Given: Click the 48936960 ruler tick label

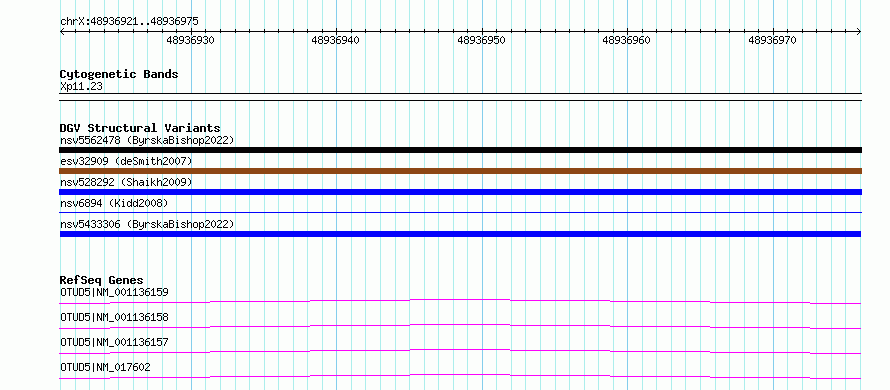Looking at the screenshot, I should (627, 40).
